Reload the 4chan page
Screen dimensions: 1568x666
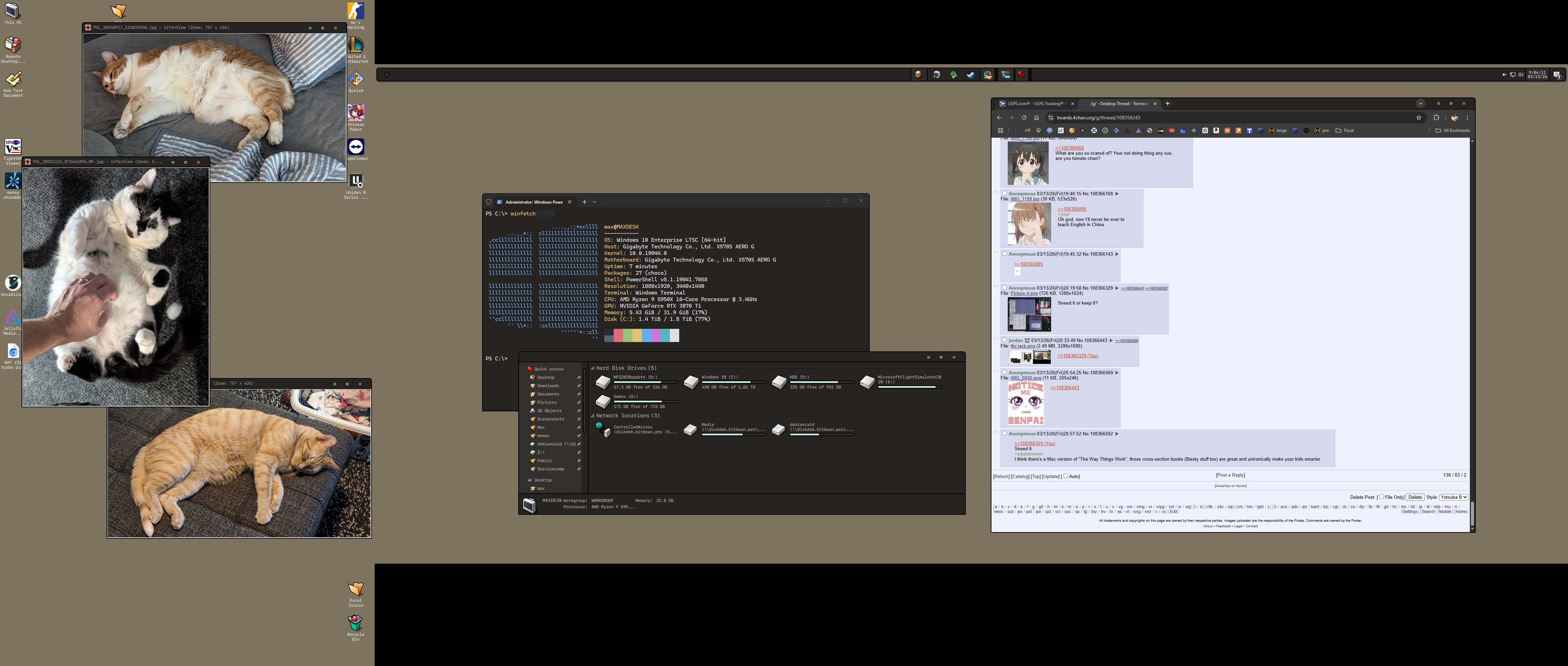1024,118
